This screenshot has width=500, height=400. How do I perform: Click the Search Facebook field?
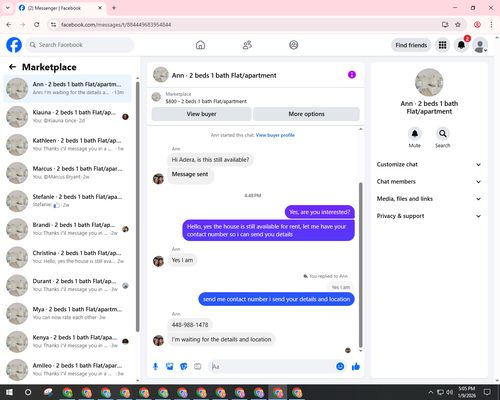click(x=80, y=45)
